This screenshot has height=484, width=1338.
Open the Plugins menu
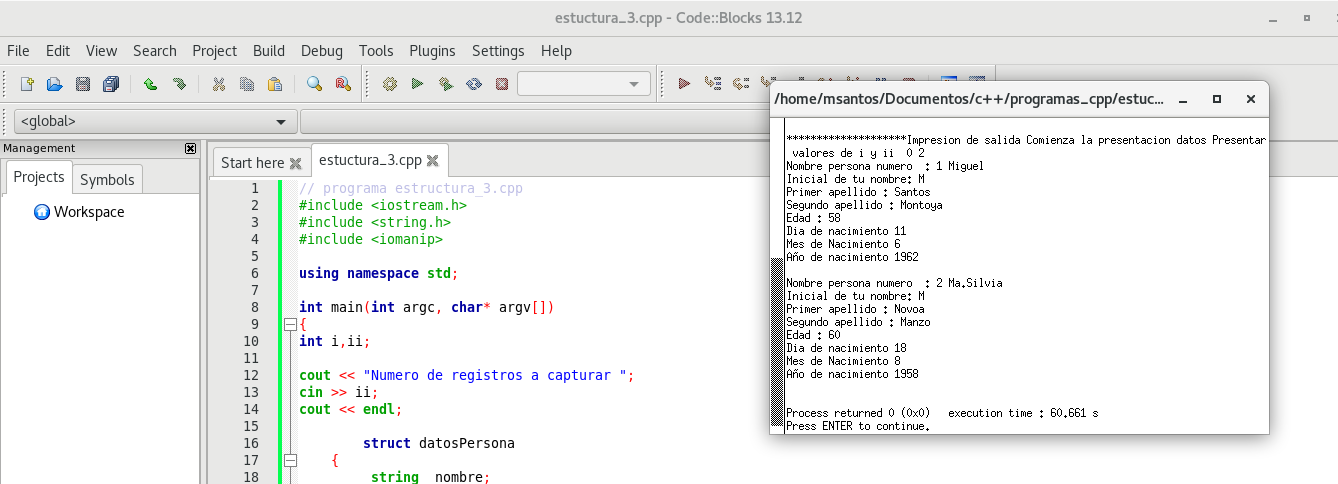coord(432,51)
